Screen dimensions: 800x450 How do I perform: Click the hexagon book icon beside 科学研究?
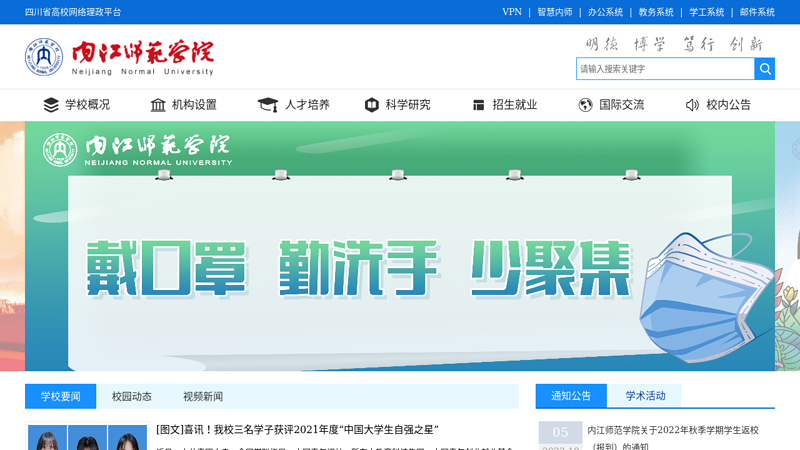point(372,105)
